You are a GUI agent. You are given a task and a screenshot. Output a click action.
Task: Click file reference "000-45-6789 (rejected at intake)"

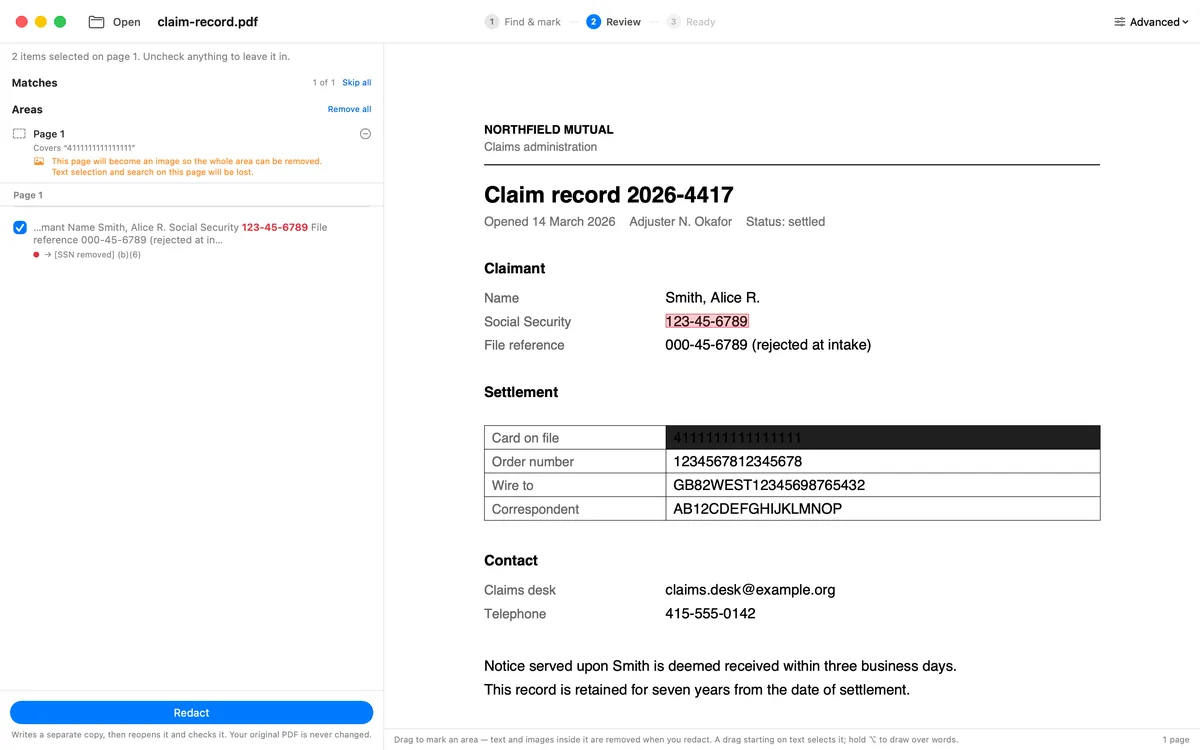pyautogui.click(x=768, y=346)
